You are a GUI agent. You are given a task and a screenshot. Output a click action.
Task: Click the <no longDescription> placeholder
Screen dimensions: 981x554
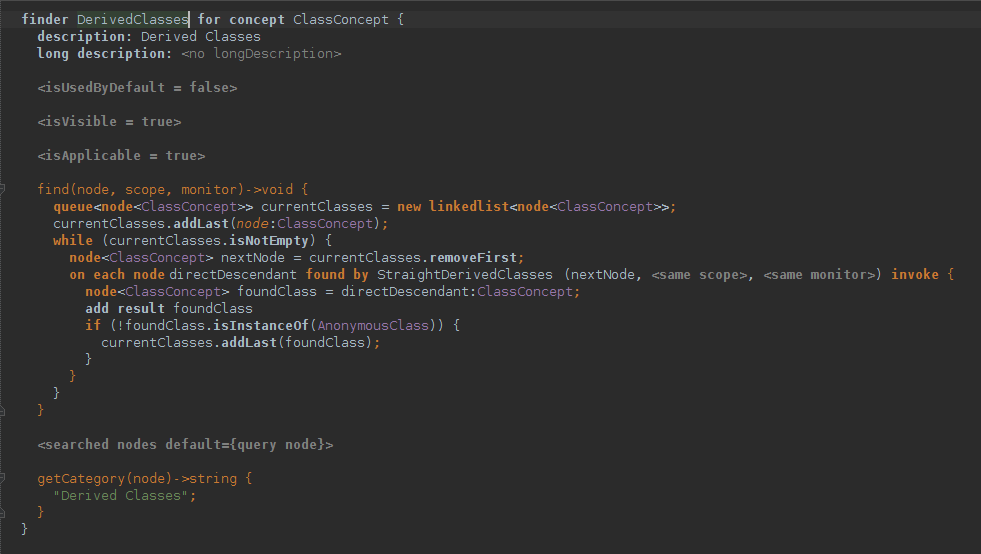pyautogui.click(x=261, y=54)
